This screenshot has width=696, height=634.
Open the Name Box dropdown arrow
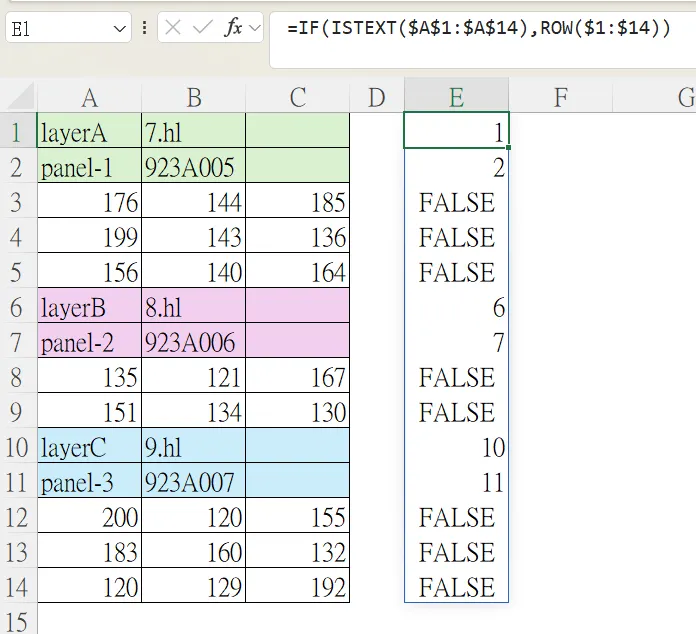[x=119, y=29]
